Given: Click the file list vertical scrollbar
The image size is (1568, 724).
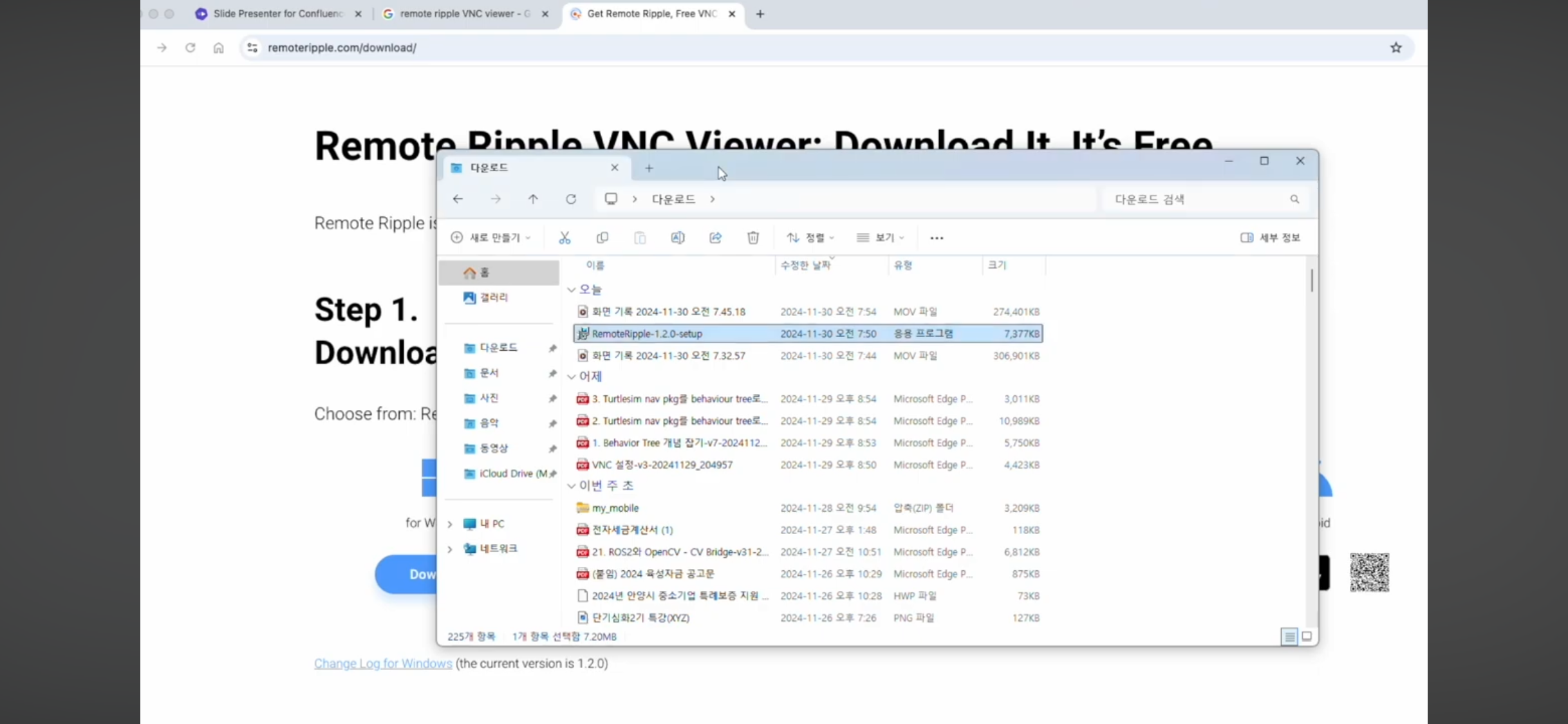Looking at the screenshot, I should pos(1311,281).
